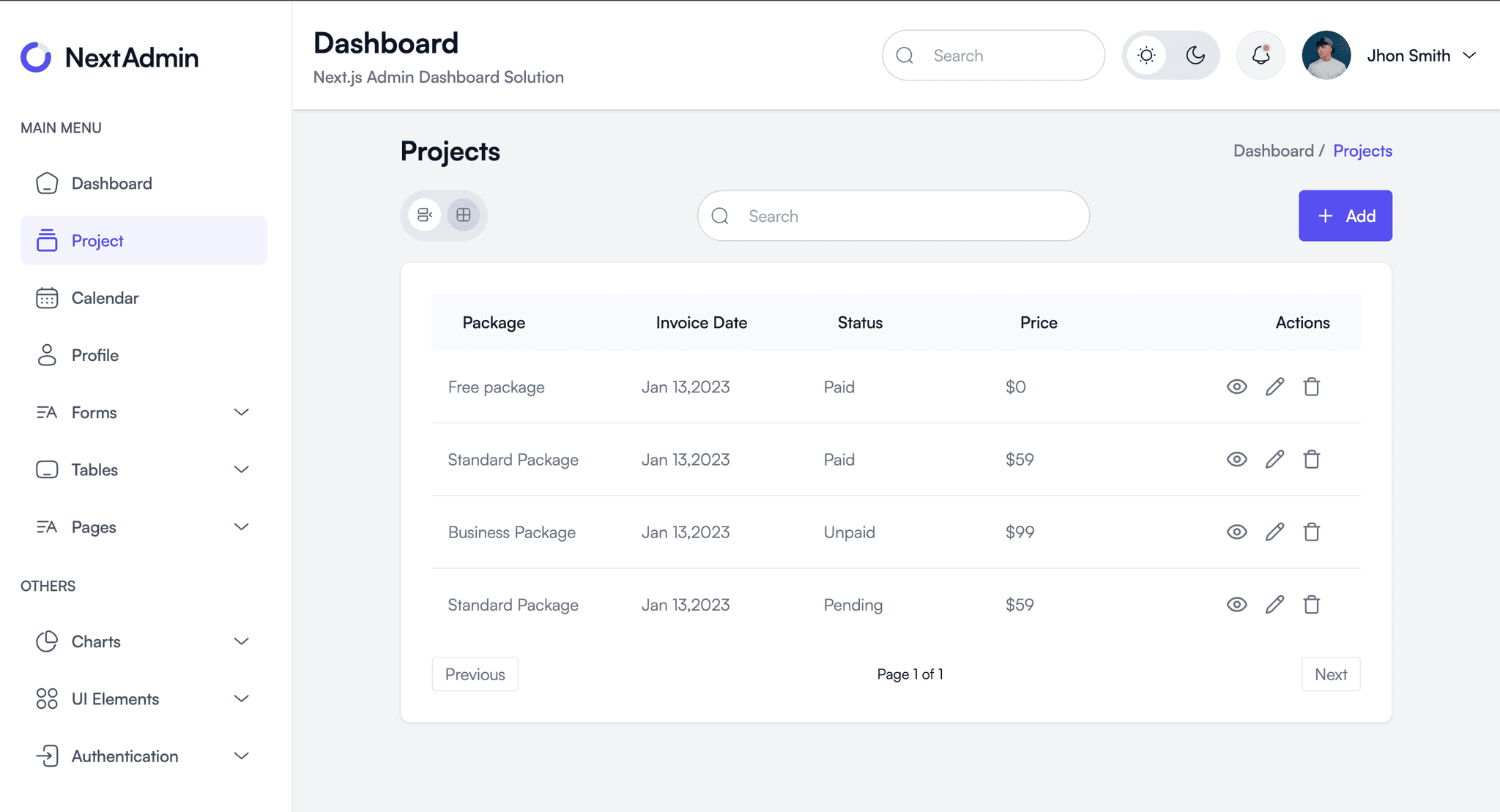The width and height of the screenshot is (1500, 812).
Task: Edit the Pending Standard Package row
Action: point(1274,604)
